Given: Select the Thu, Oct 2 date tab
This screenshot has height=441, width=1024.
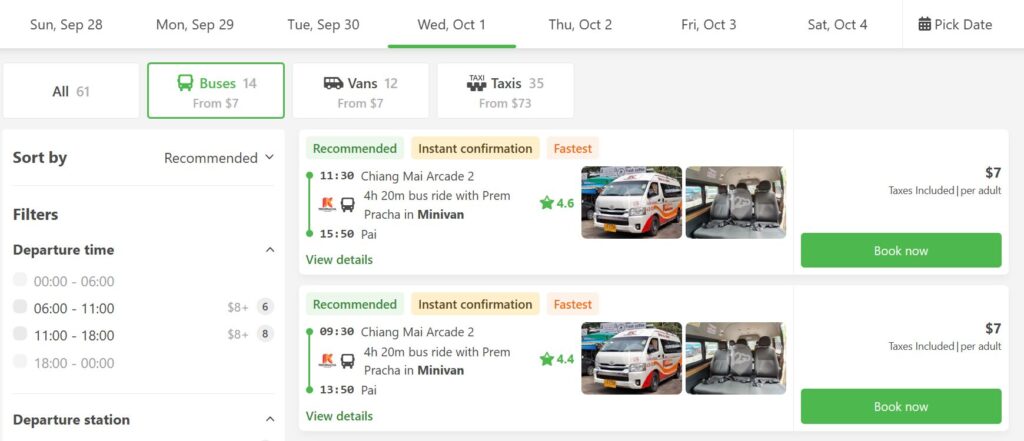Looking at the screenshot, I should pyautogui.click(x=580, y=24).
